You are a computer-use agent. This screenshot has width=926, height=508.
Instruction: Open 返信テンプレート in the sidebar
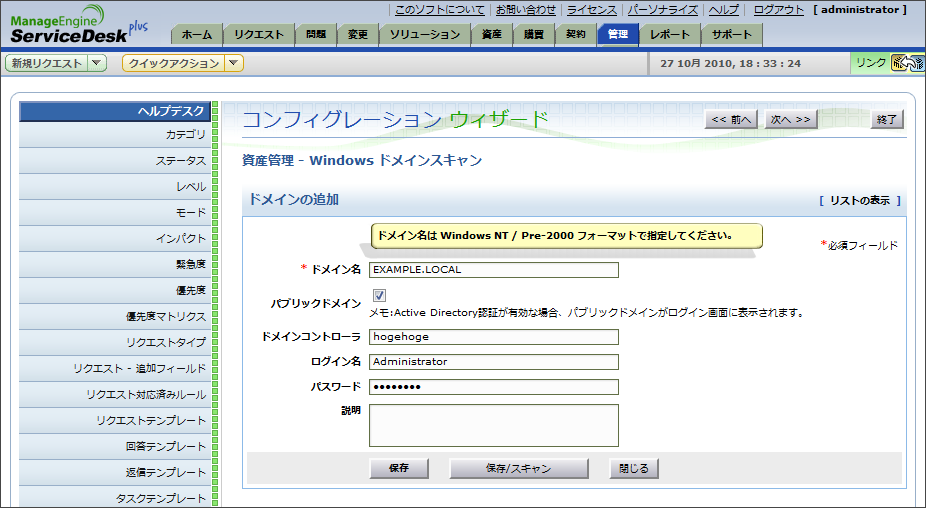[115, 473]
